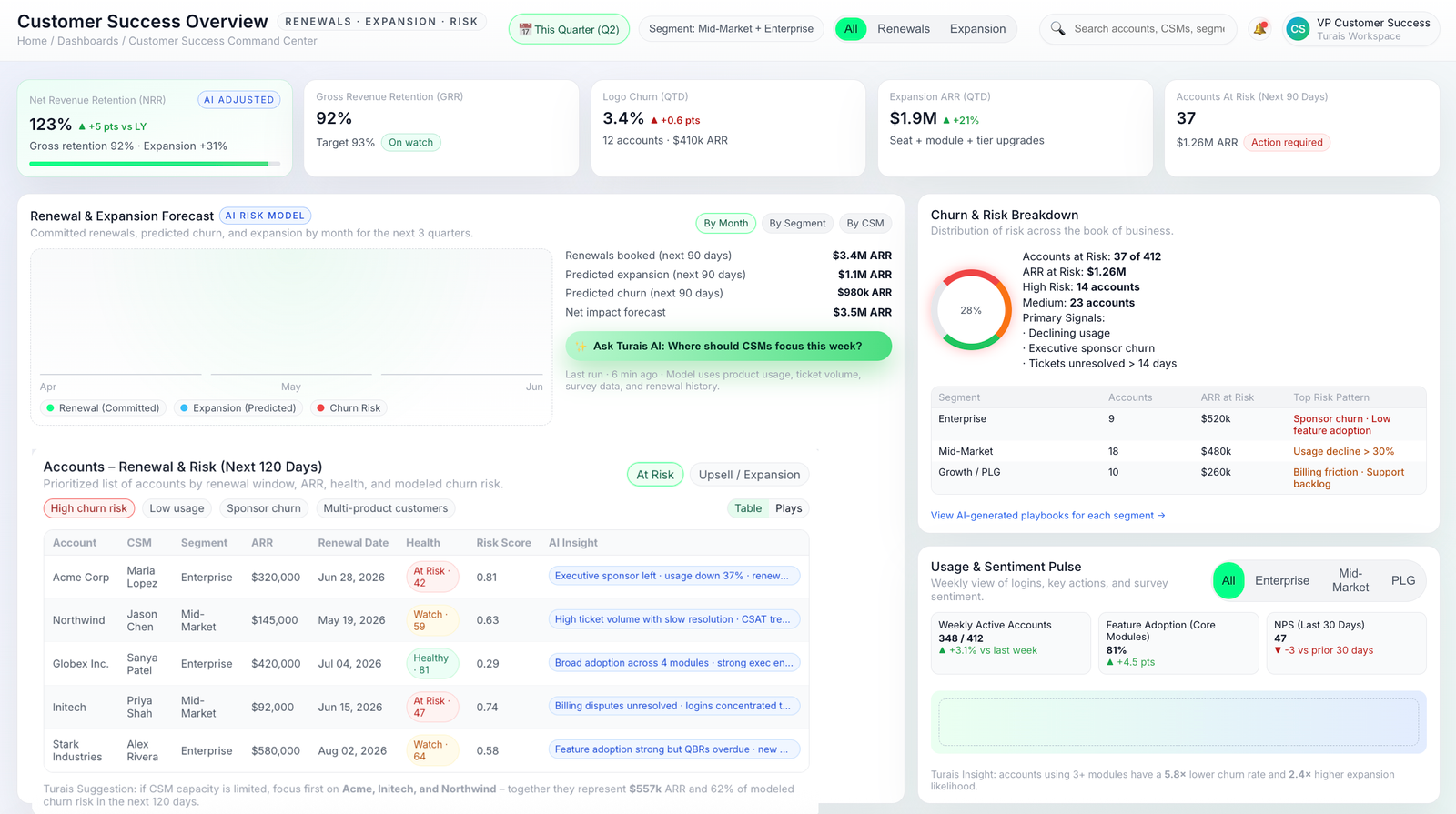1456x814 pixels.
Task: Click Sponsor churn · Low feature adoption pattern
Action: (1341, 425)
